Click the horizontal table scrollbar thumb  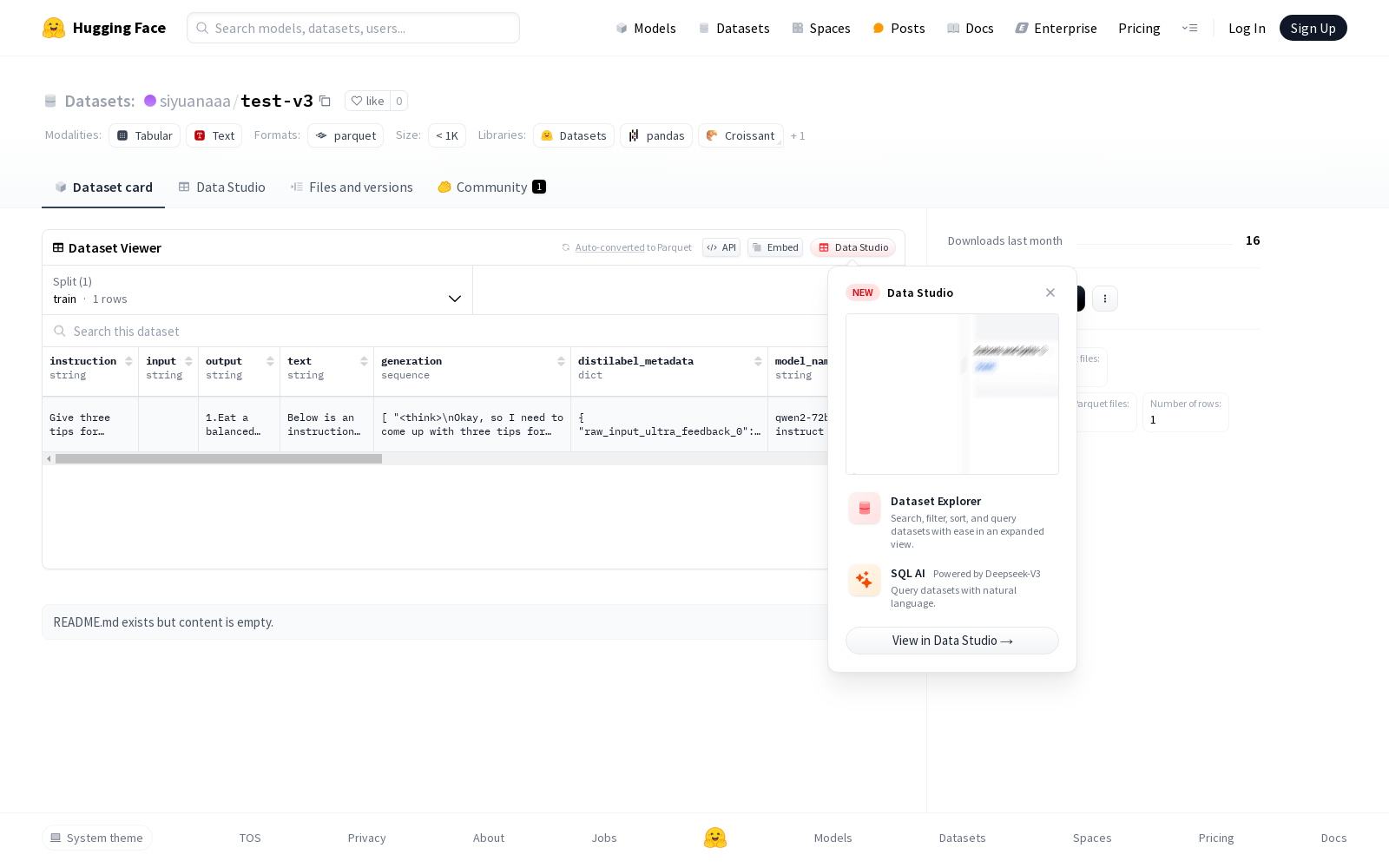pos(219,458)
